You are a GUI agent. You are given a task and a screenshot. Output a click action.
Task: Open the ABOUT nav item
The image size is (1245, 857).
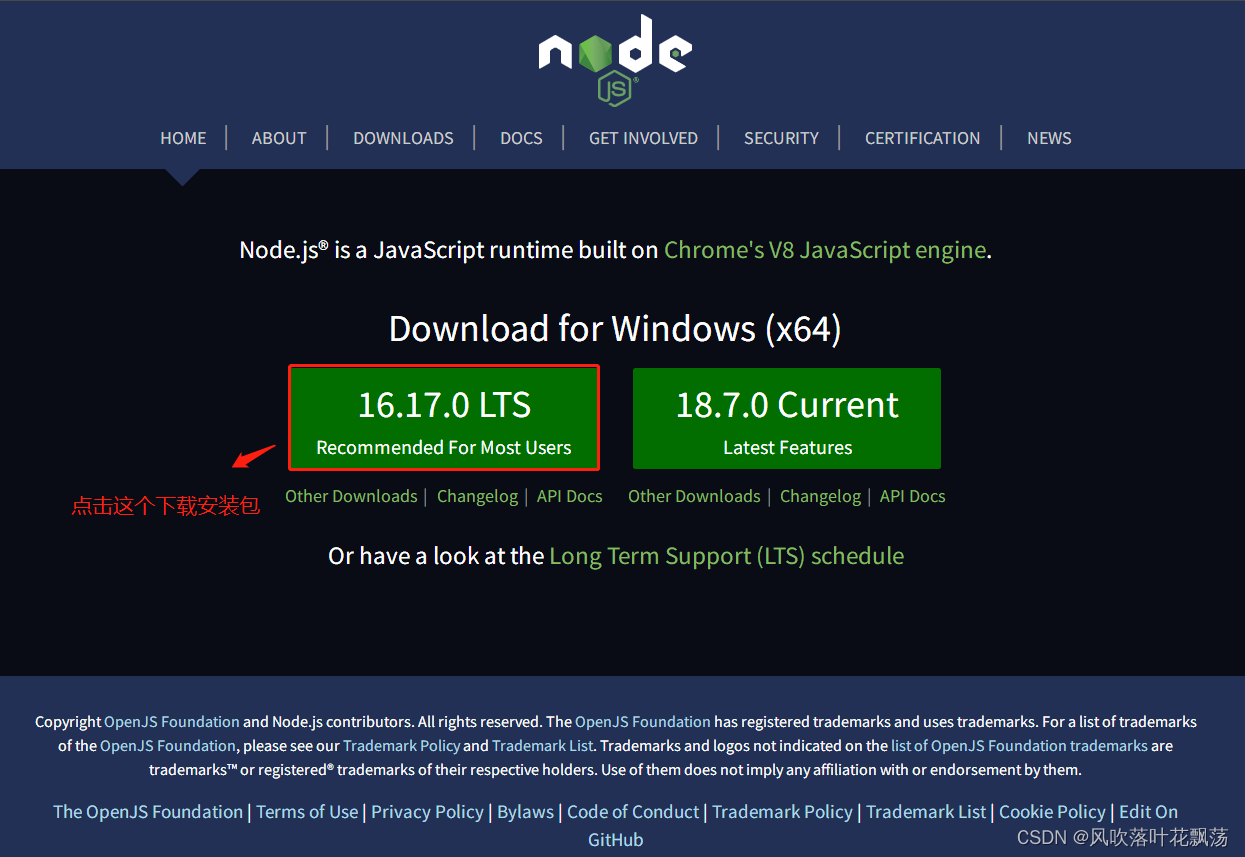279,138
